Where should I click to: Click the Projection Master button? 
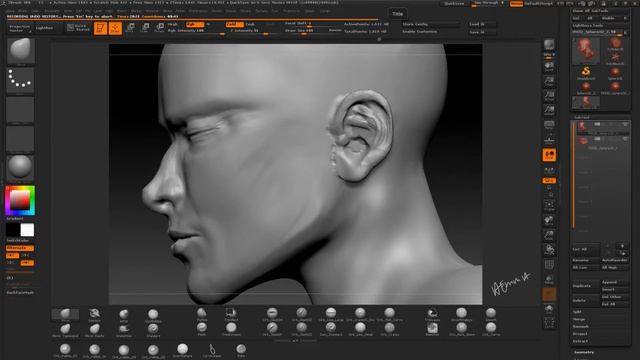[x=19, y=28]
